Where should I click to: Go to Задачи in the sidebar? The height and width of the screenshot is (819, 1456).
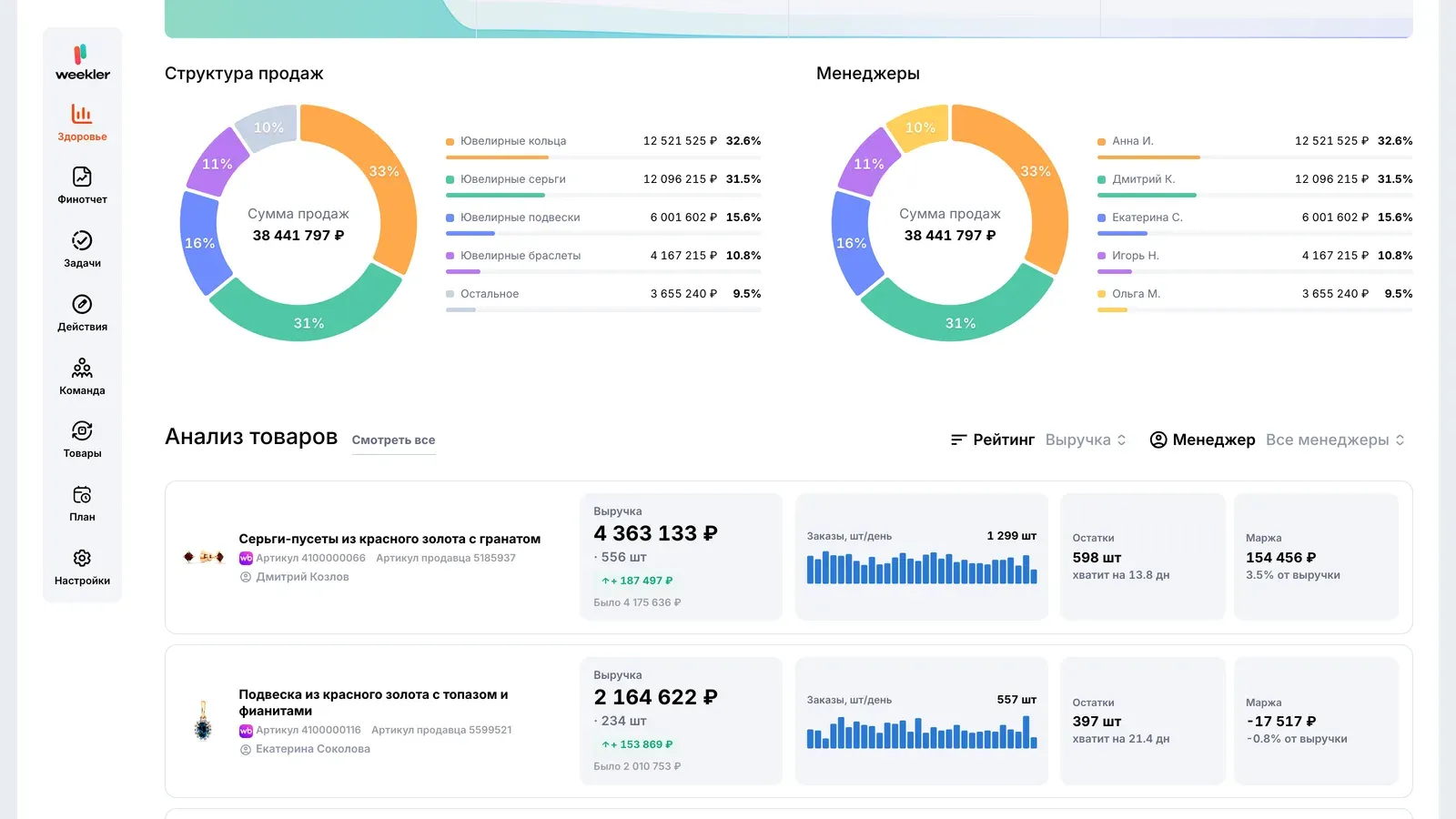click(82, 249)
